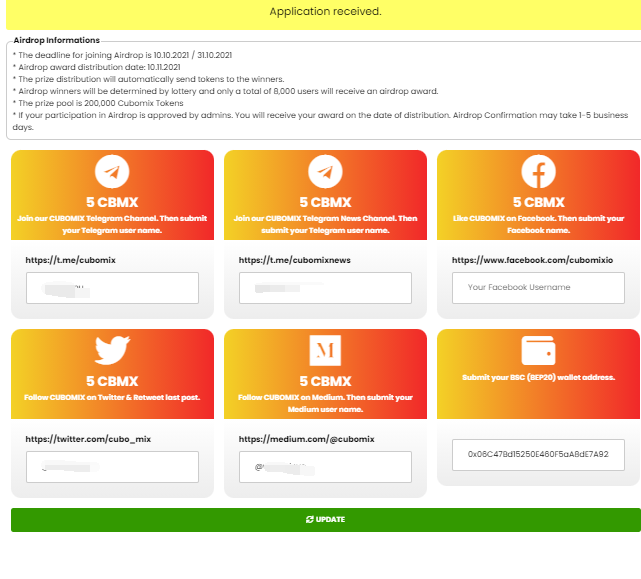Click the deadline for joining Airdrop line
641x579 pixels.
[122, 55]
